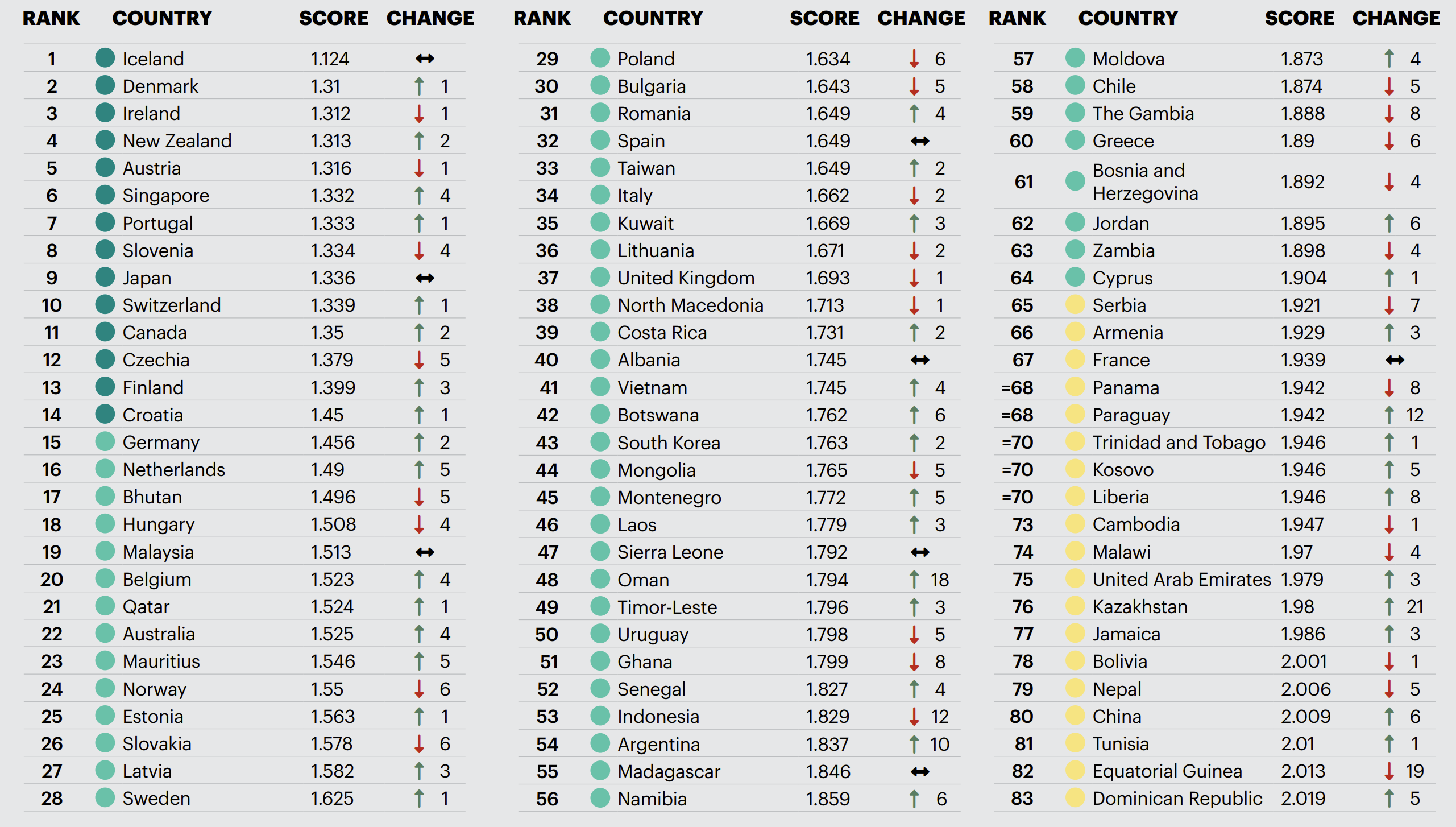The image size is (1456, 827).
Task: Click the light green dot beside Germany
Action: (105, 441)
